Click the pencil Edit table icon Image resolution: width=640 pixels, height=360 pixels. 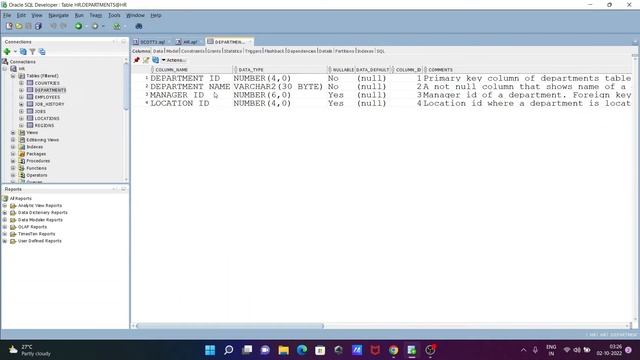146,60
